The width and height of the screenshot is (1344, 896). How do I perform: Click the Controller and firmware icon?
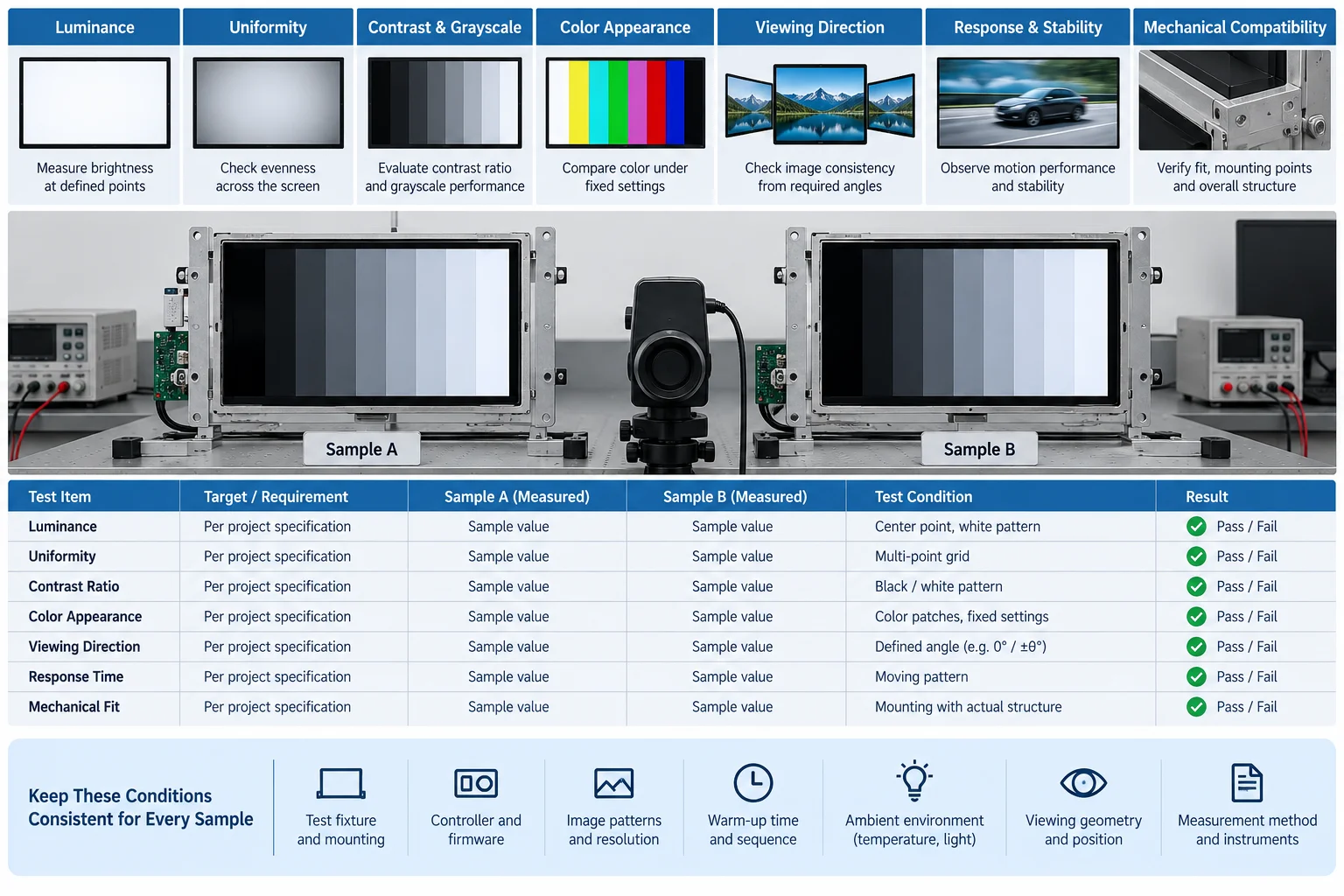476,783
